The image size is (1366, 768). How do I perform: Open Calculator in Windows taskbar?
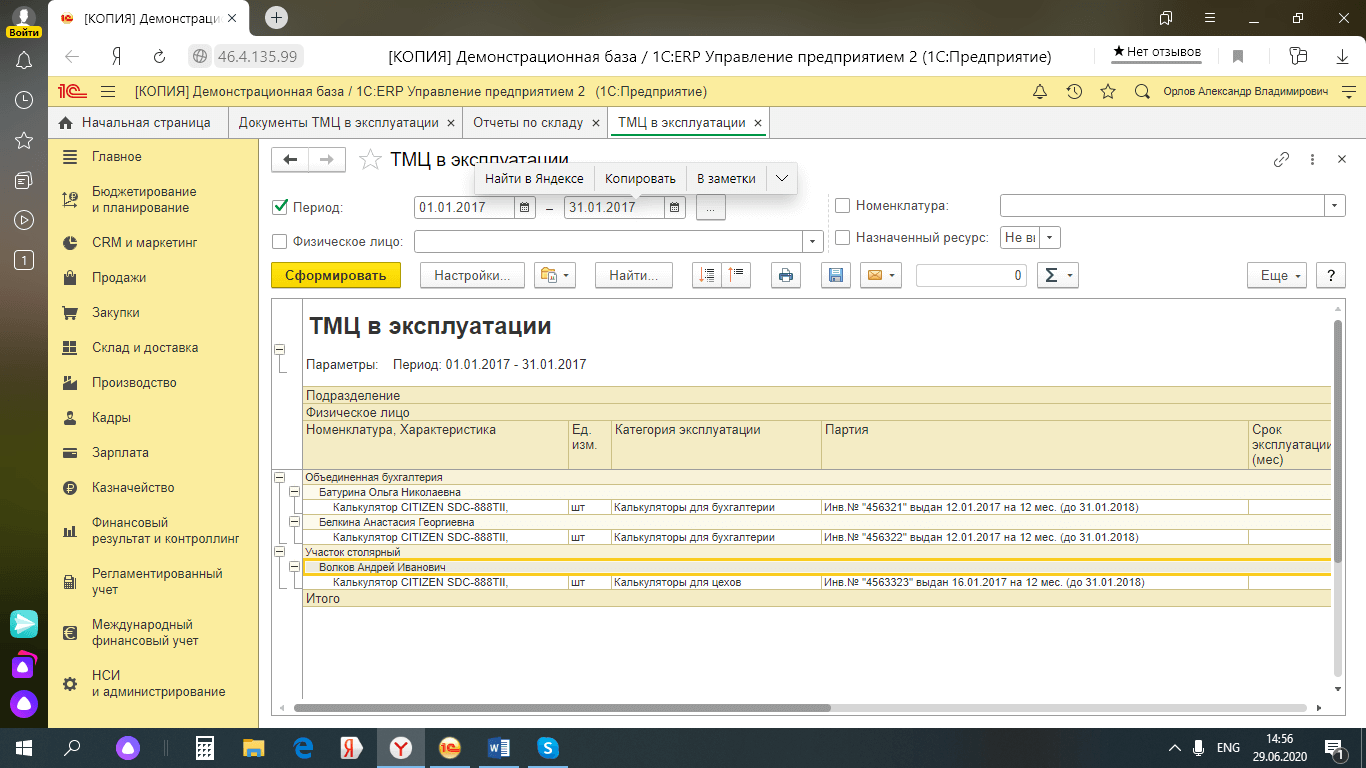205,747
